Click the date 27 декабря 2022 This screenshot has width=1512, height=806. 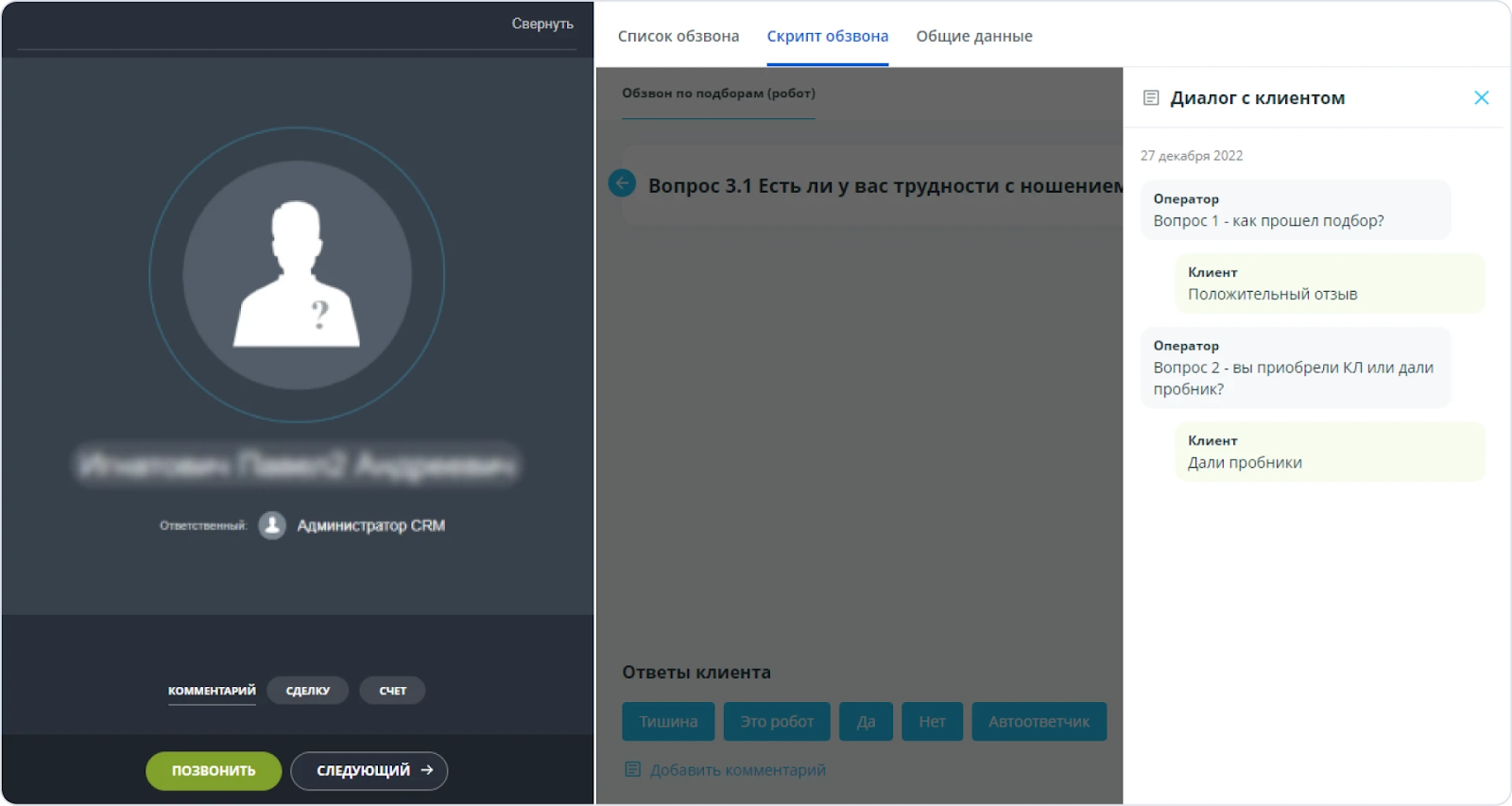pos(1191,156)
